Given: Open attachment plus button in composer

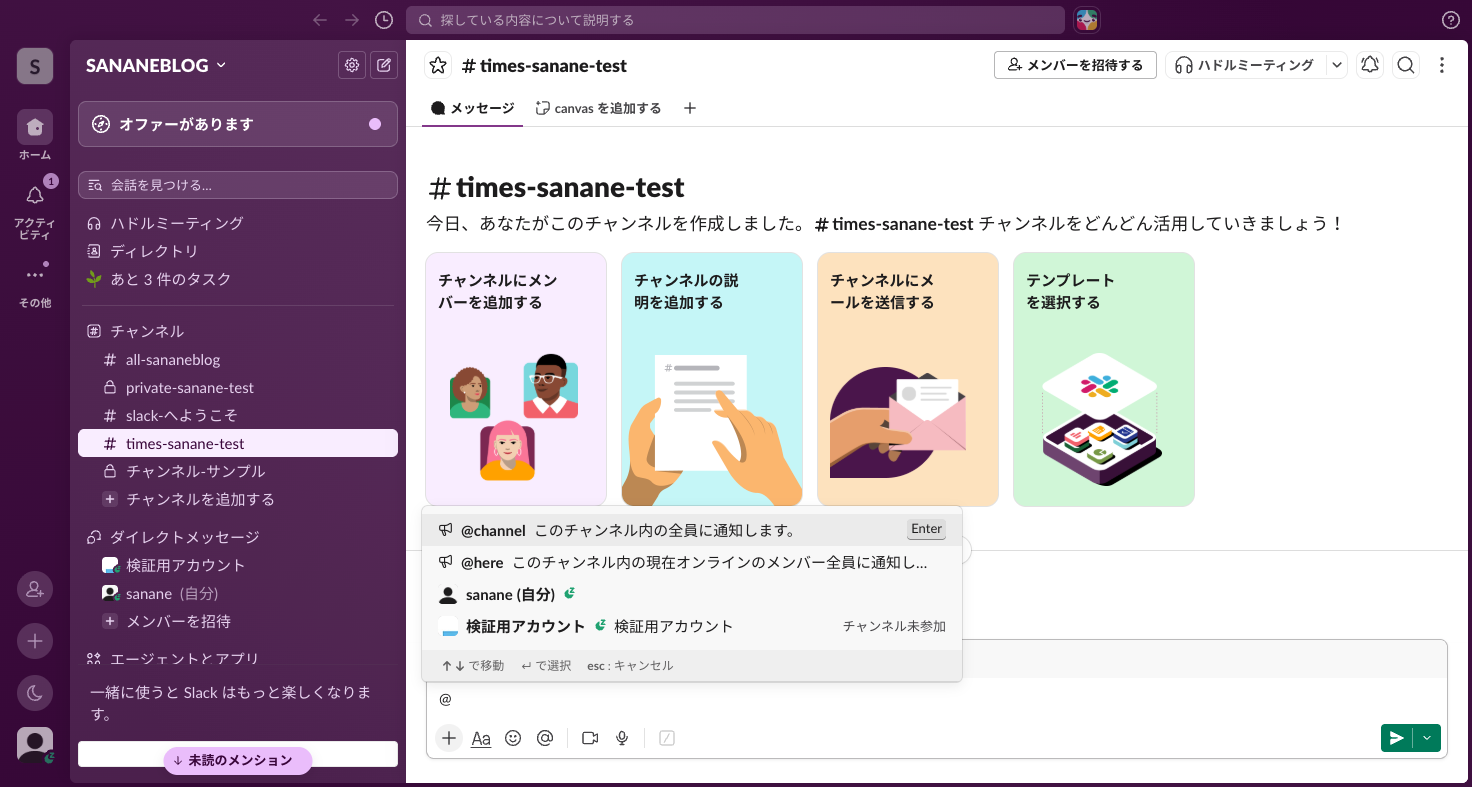Looking at the screenshot, I should tap(449, 738).
